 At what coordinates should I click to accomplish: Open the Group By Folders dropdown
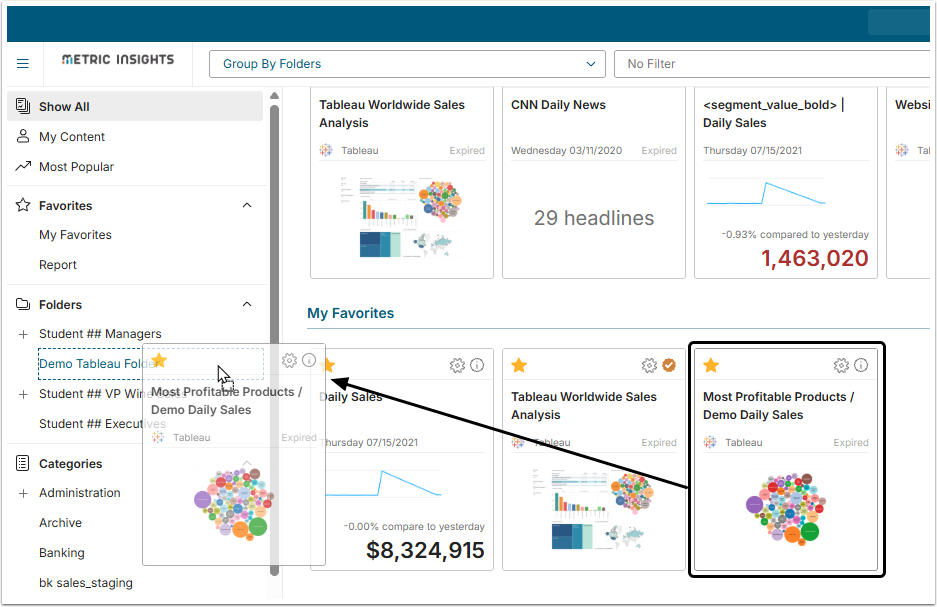407,64
